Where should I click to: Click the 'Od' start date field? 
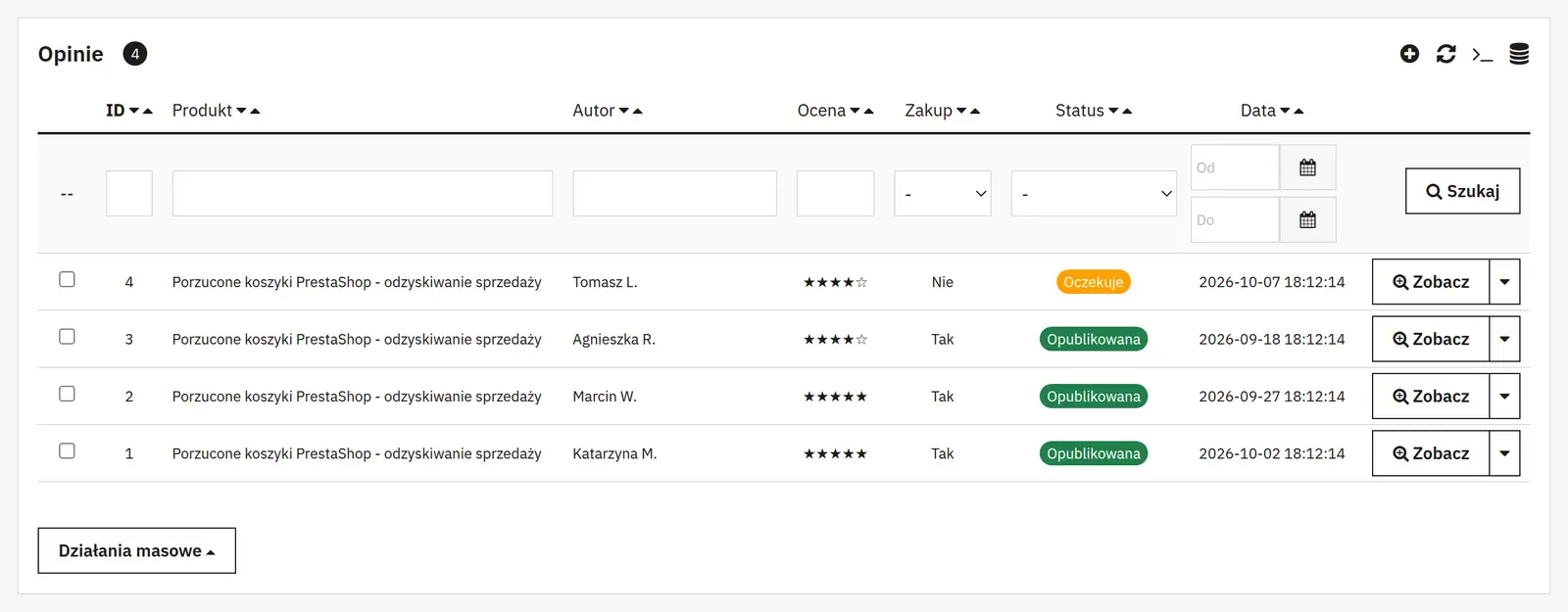coord(1235,167)
